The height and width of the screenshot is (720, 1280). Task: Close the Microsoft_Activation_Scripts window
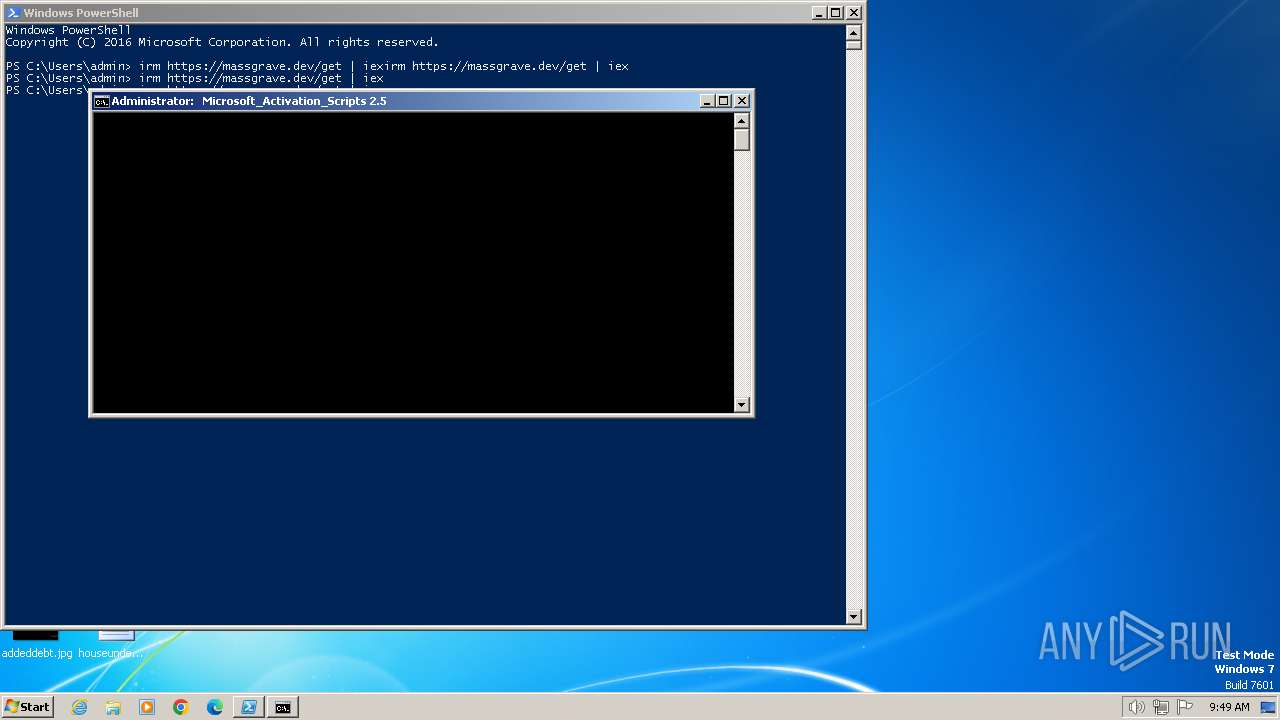click(x=742, y=101)
